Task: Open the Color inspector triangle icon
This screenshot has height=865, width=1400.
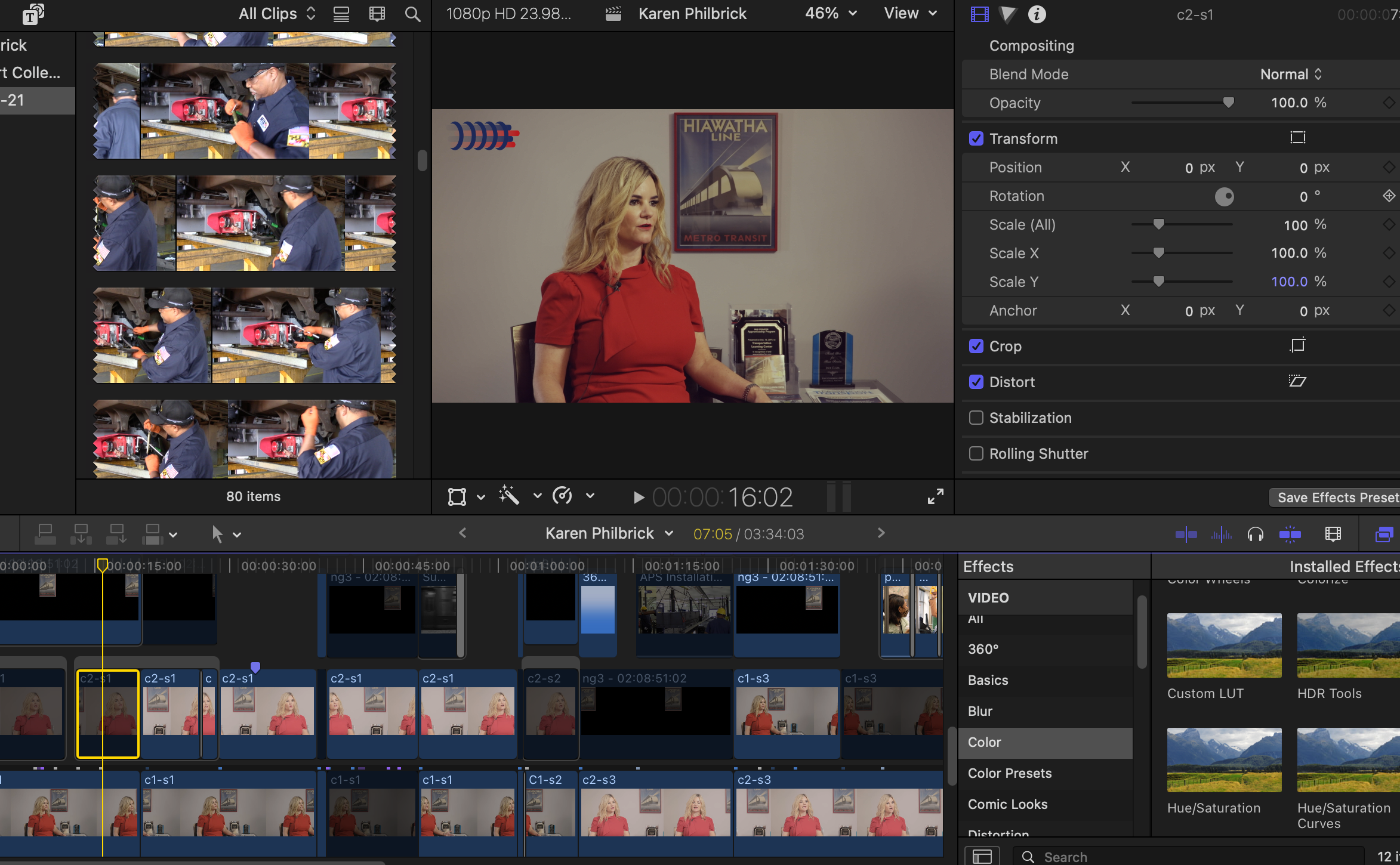Action: [x=1008, y=14]
